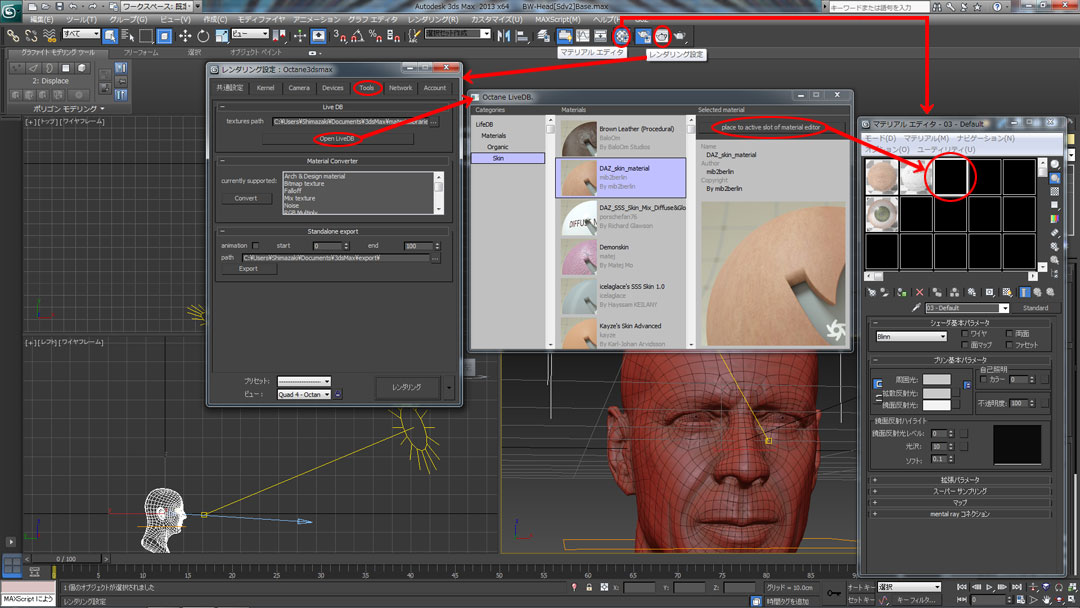This screenshot has height=608, width=1080.
Task: Select the Link tool in main toolbar
Action: click(13, 36)
